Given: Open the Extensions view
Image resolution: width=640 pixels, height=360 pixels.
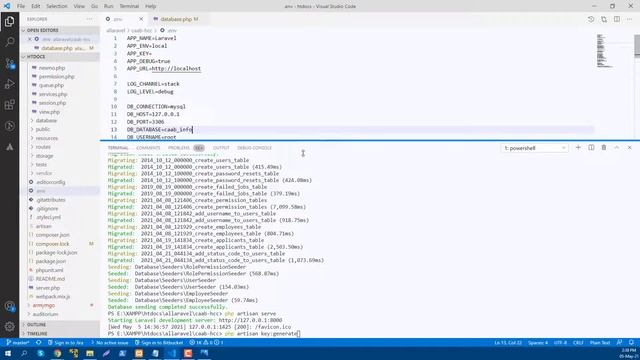Looking at the screenshot, I should point(9,105).
